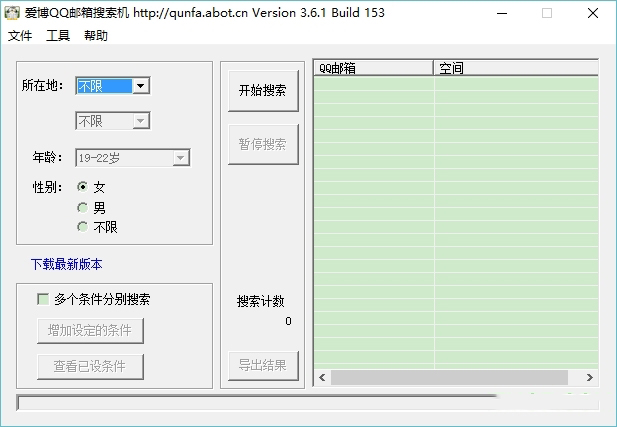
Task: Enable 多个条件分别搜索 checkbox
Action: pos(43,298)
